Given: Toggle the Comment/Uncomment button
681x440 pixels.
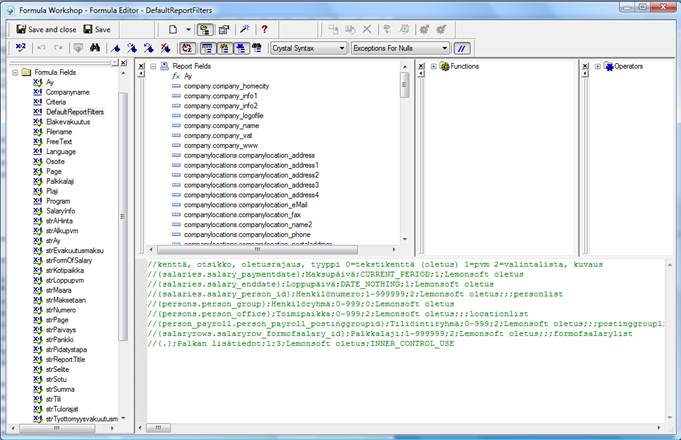Looking at the screenshot, I should [462, 48].
